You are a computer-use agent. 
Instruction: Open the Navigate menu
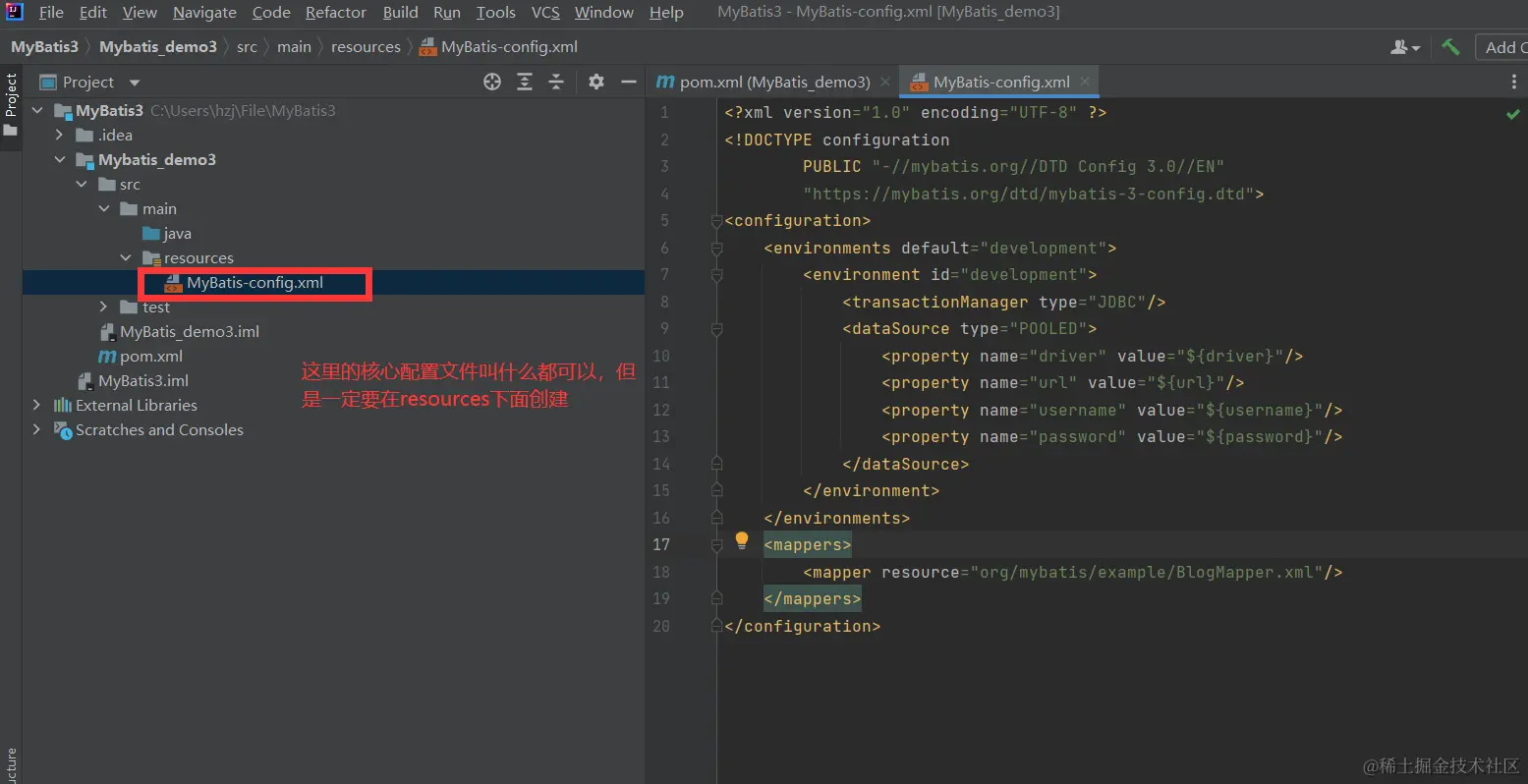pyautogui.click(x=204, y=12)
